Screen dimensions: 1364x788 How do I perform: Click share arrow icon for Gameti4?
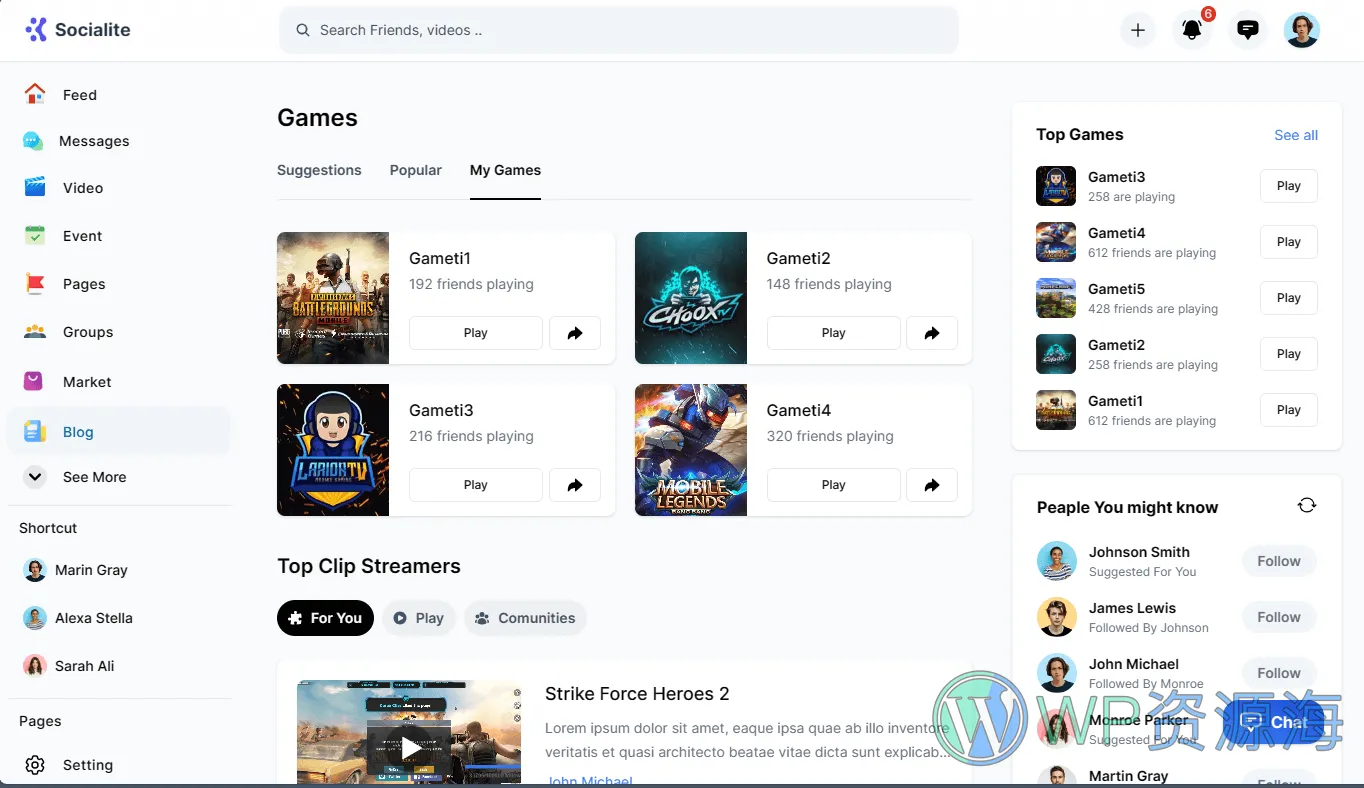[932, 485]
